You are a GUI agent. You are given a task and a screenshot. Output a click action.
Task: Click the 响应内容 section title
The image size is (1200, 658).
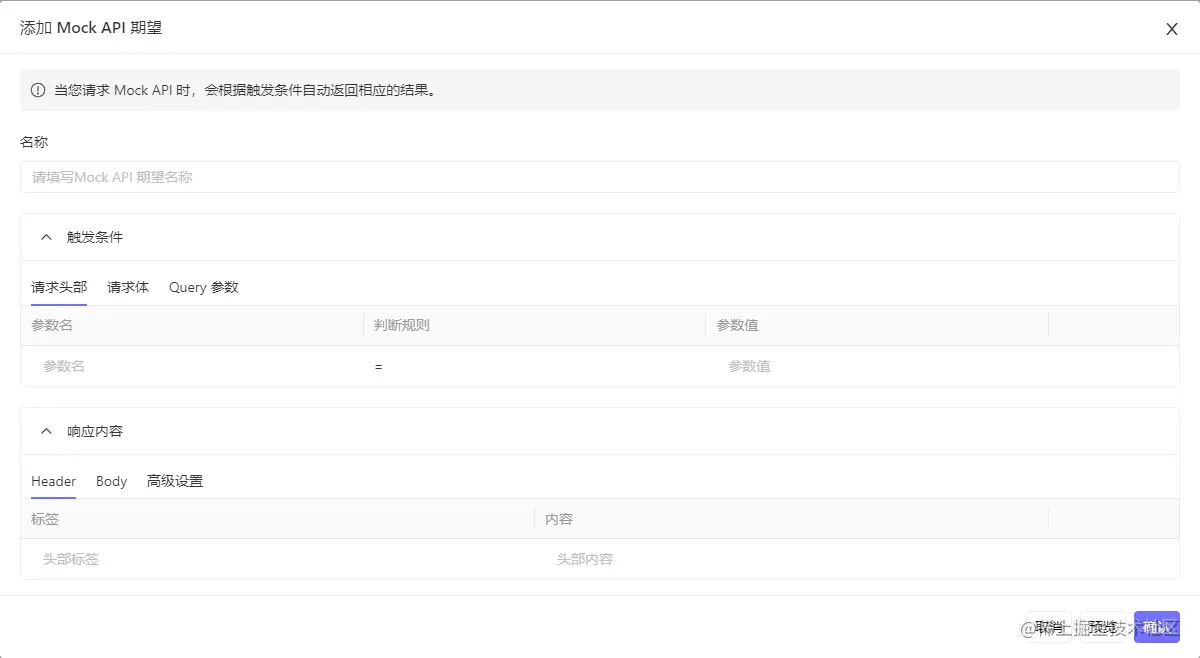tap(95, 431)
